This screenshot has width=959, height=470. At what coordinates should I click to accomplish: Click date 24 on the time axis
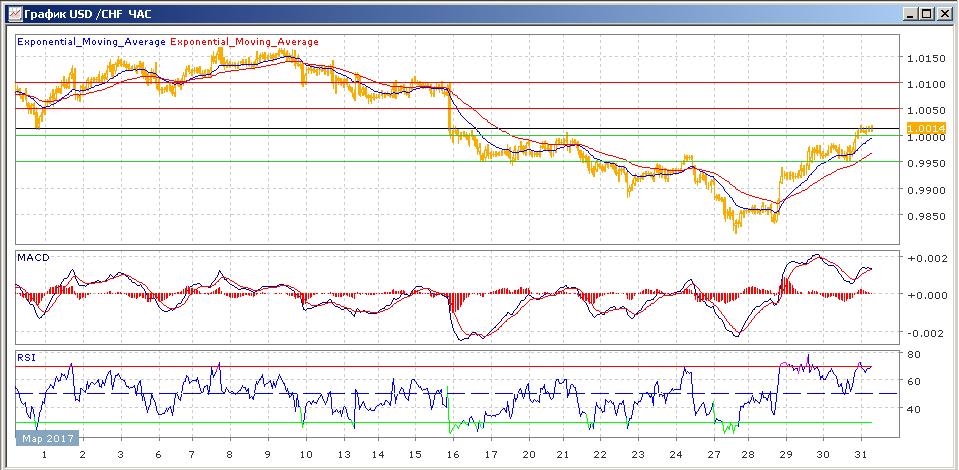[676, 456]
